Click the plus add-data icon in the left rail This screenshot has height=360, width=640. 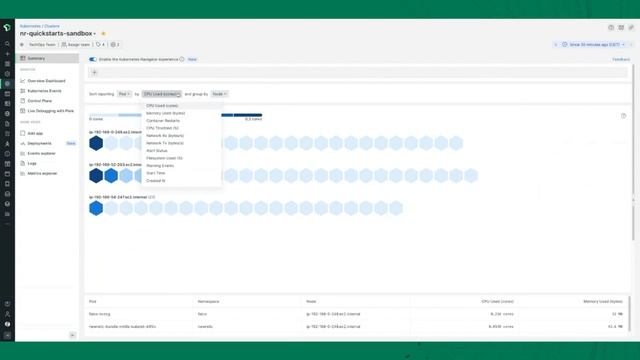coord(7,54)
